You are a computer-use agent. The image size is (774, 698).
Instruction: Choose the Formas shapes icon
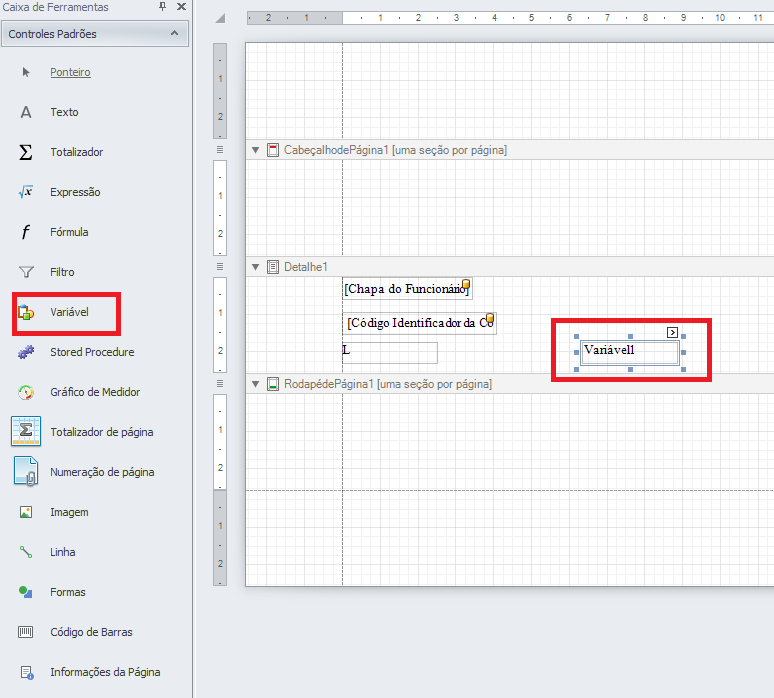(x=26, y=592)
